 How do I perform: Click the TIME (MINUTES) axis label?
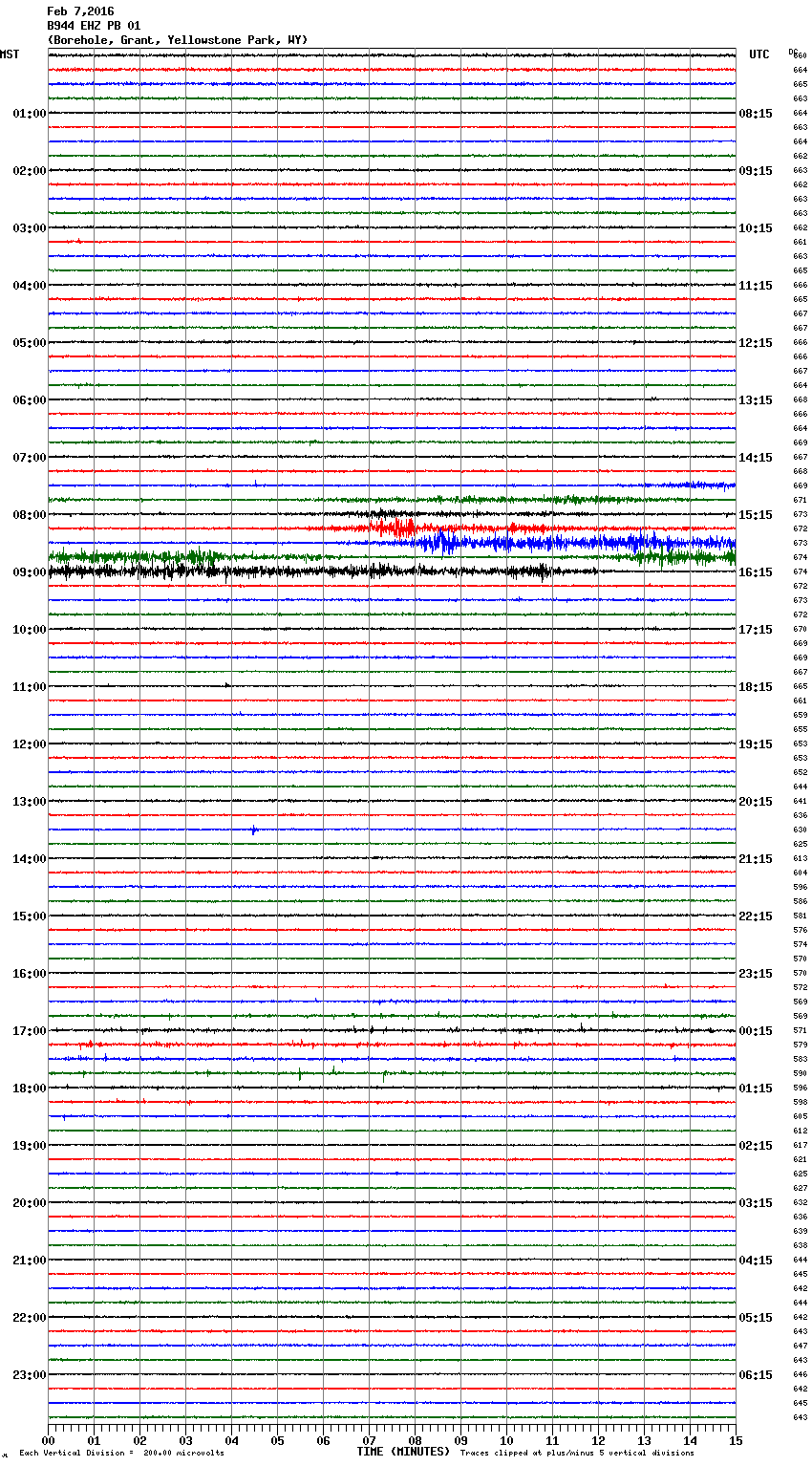403,1452
